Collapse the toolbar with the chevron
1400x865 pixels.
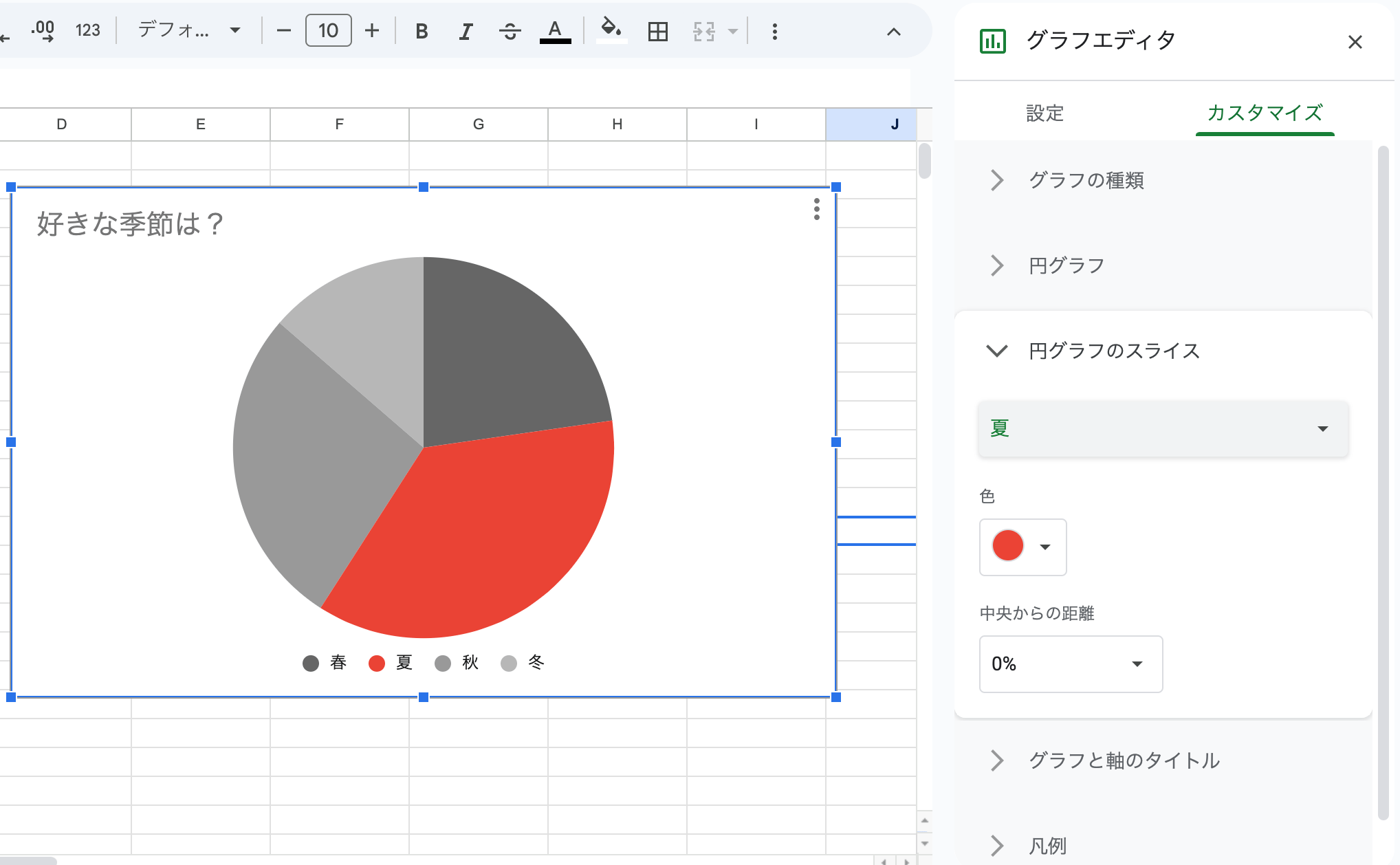click(893, 31)
